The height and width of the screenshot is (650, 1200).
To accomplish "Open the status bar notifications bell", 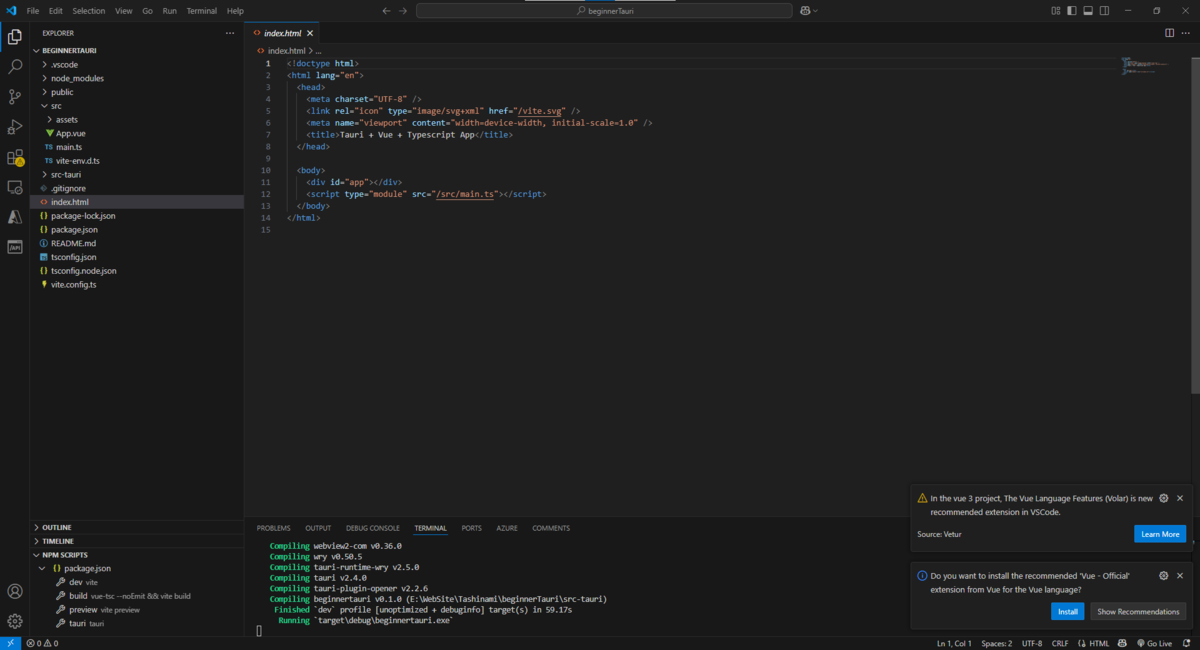I will (x=1187, y=643).
